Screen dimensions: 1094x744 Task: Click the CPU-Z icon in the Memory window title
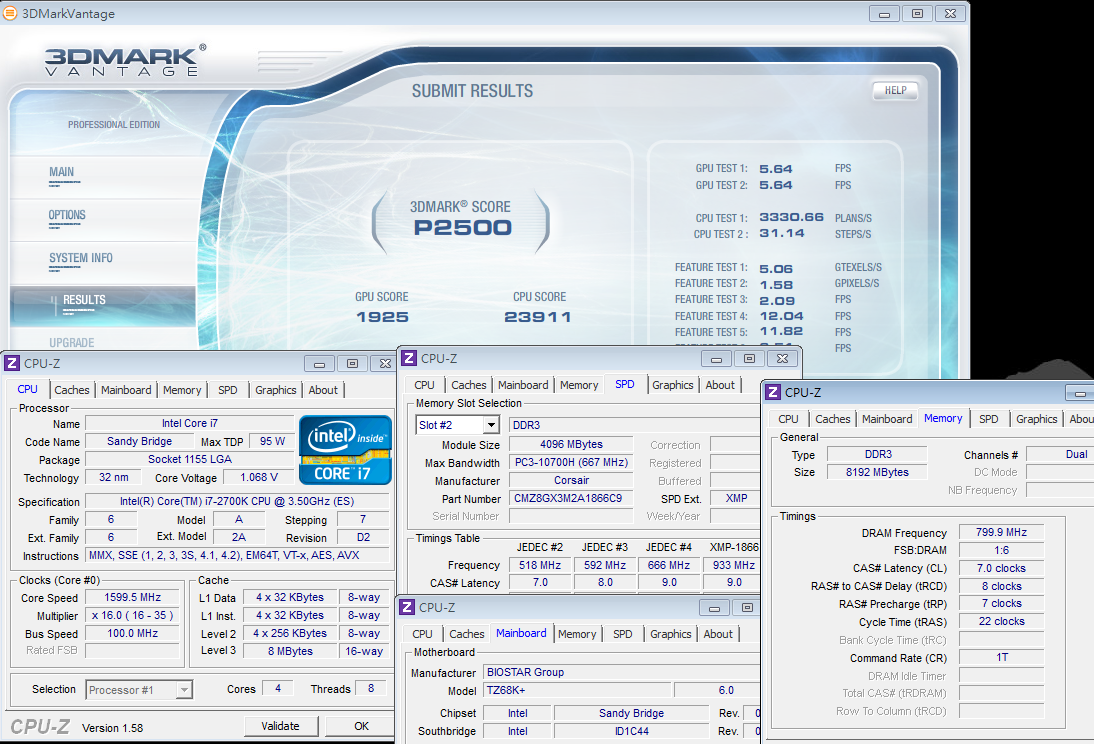(x=773, y=392)
